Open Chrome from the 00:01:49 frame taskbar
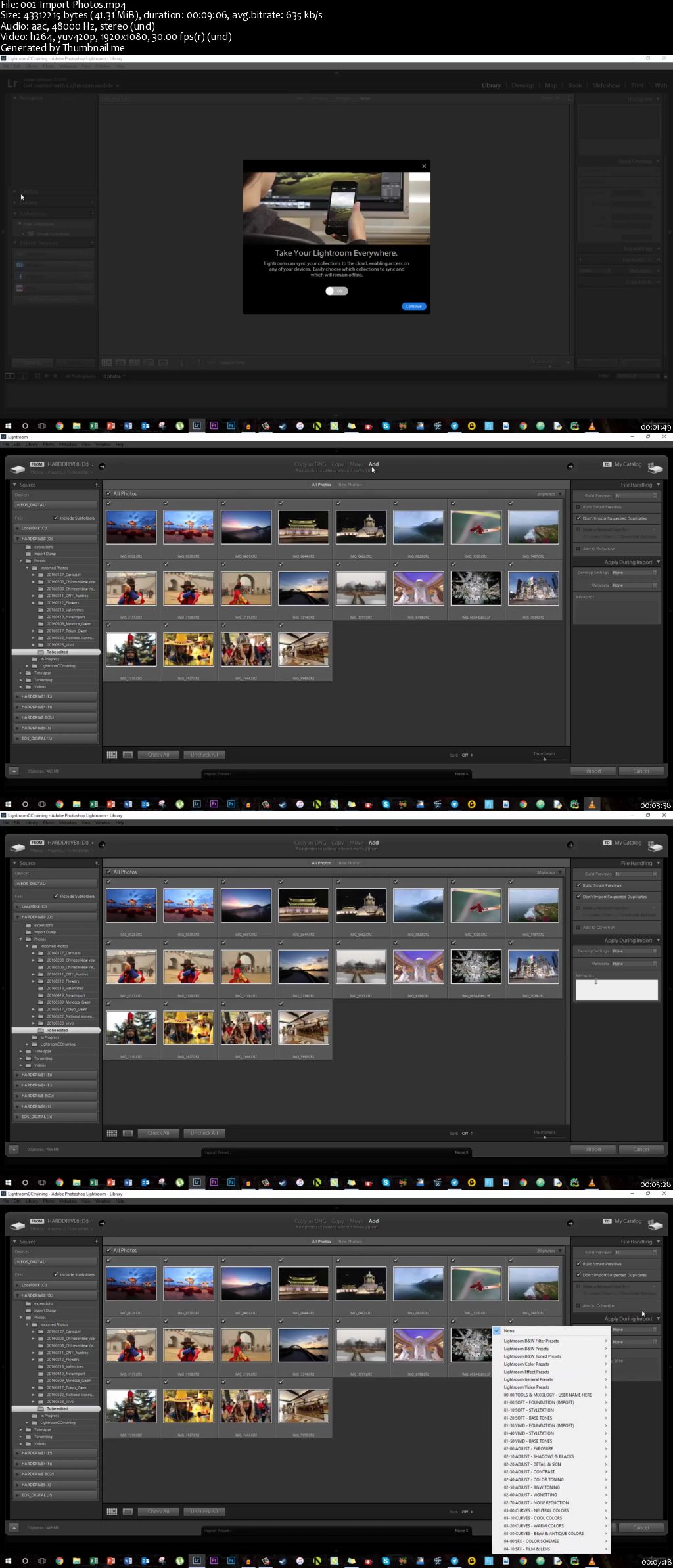The image size is (673, 1568). [x=59, y=426]
